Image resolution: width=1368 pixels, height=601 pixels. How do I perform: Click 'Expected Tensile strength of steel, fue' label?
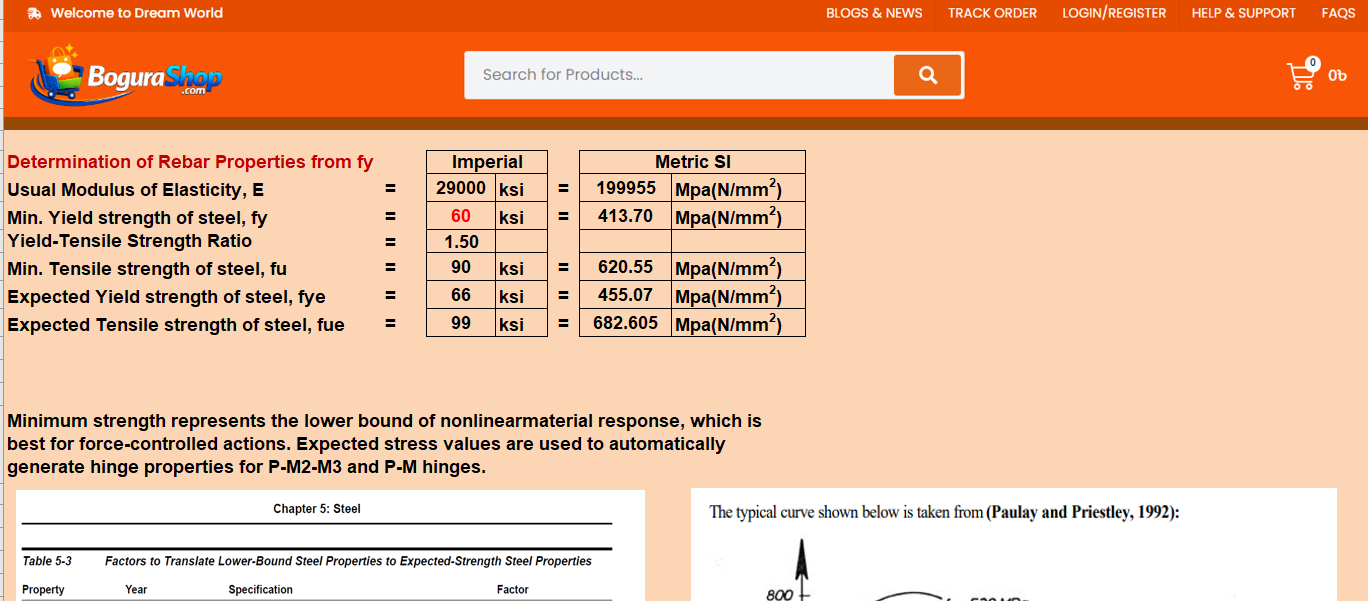176,325
